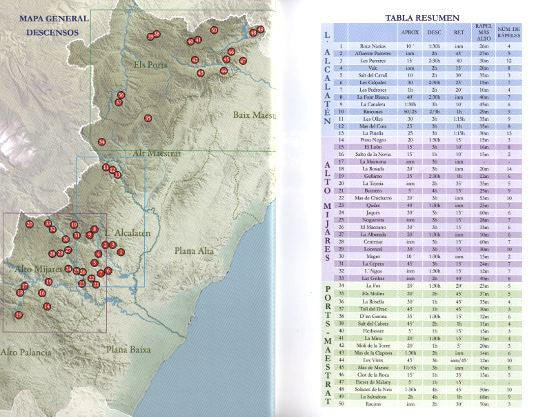This screenshot has height=417, width=550.
Task: Click red map marker number 14
Action: (x=47, y=307)
